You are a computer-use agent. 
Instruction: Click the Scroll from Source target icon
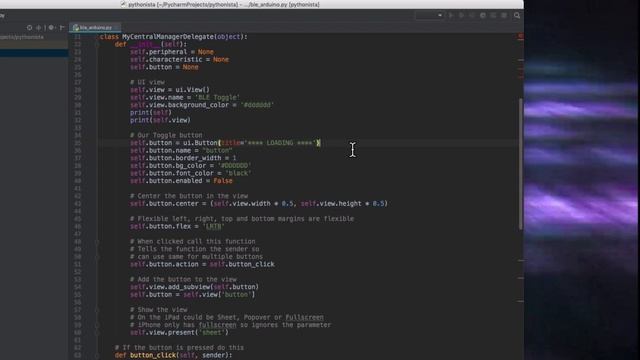tap(29, 28)
